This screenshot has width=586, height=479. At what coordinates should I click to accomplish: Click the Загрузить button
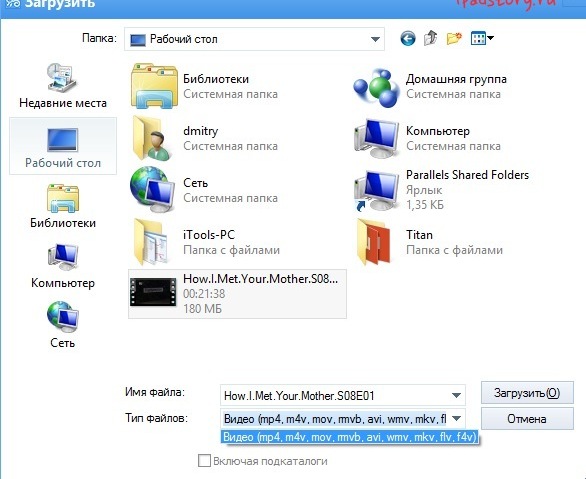click(527, 393)
